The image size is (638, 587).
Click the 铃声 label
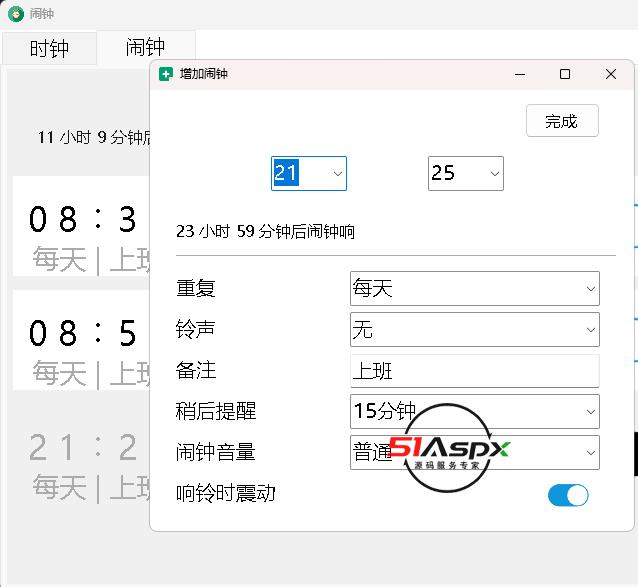[196, 329]
